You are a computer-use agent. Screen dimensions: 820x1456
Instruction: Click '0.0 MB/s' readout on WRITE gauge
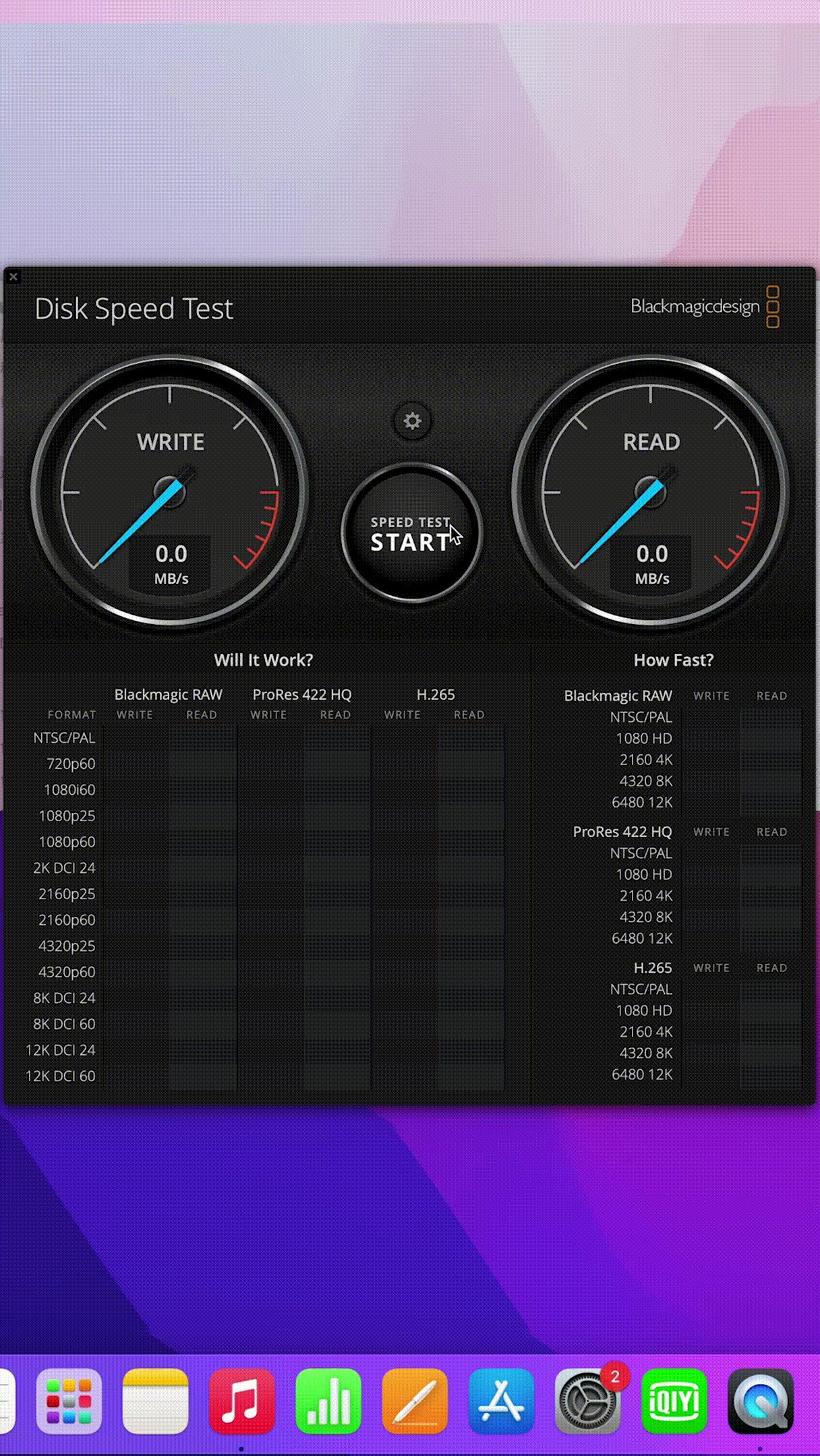(171, 564)
